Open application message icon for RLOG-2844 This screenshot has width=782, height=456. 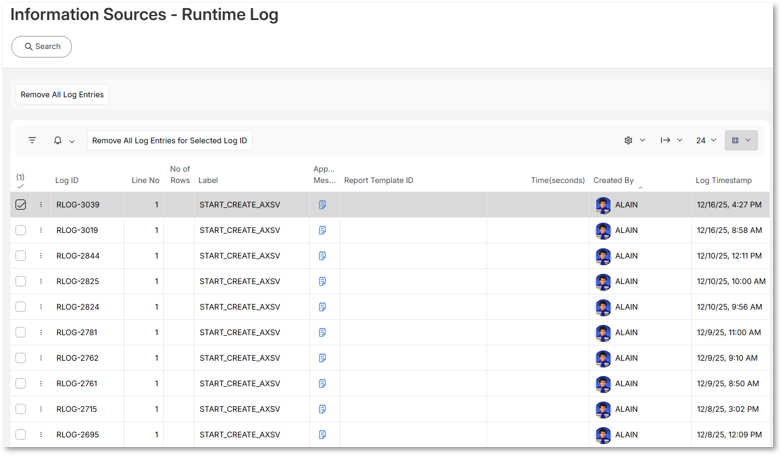click(x=323, y=255)
